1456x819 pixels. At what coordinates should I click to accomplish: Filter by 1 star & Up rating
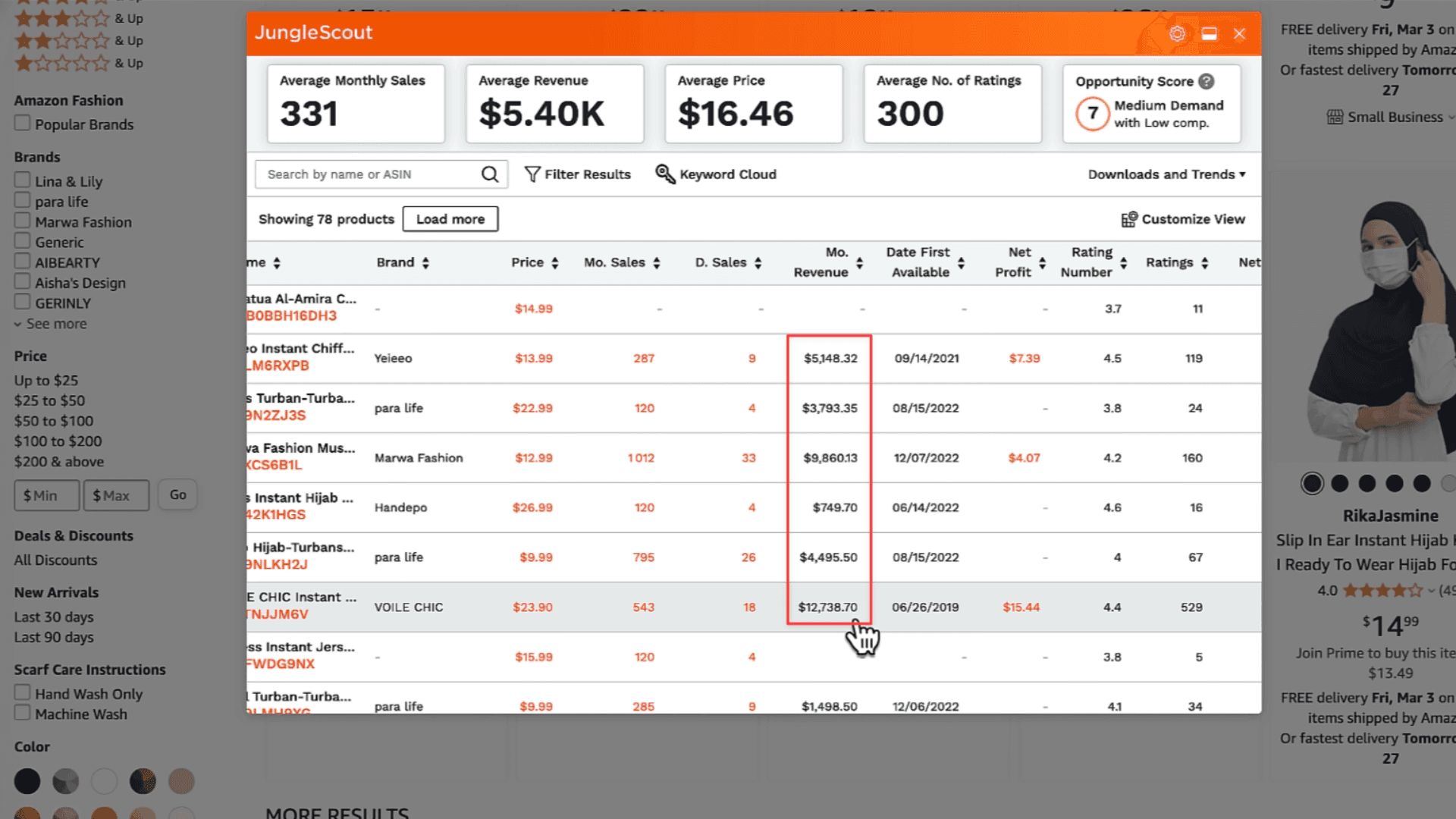[x=79, y=63]
